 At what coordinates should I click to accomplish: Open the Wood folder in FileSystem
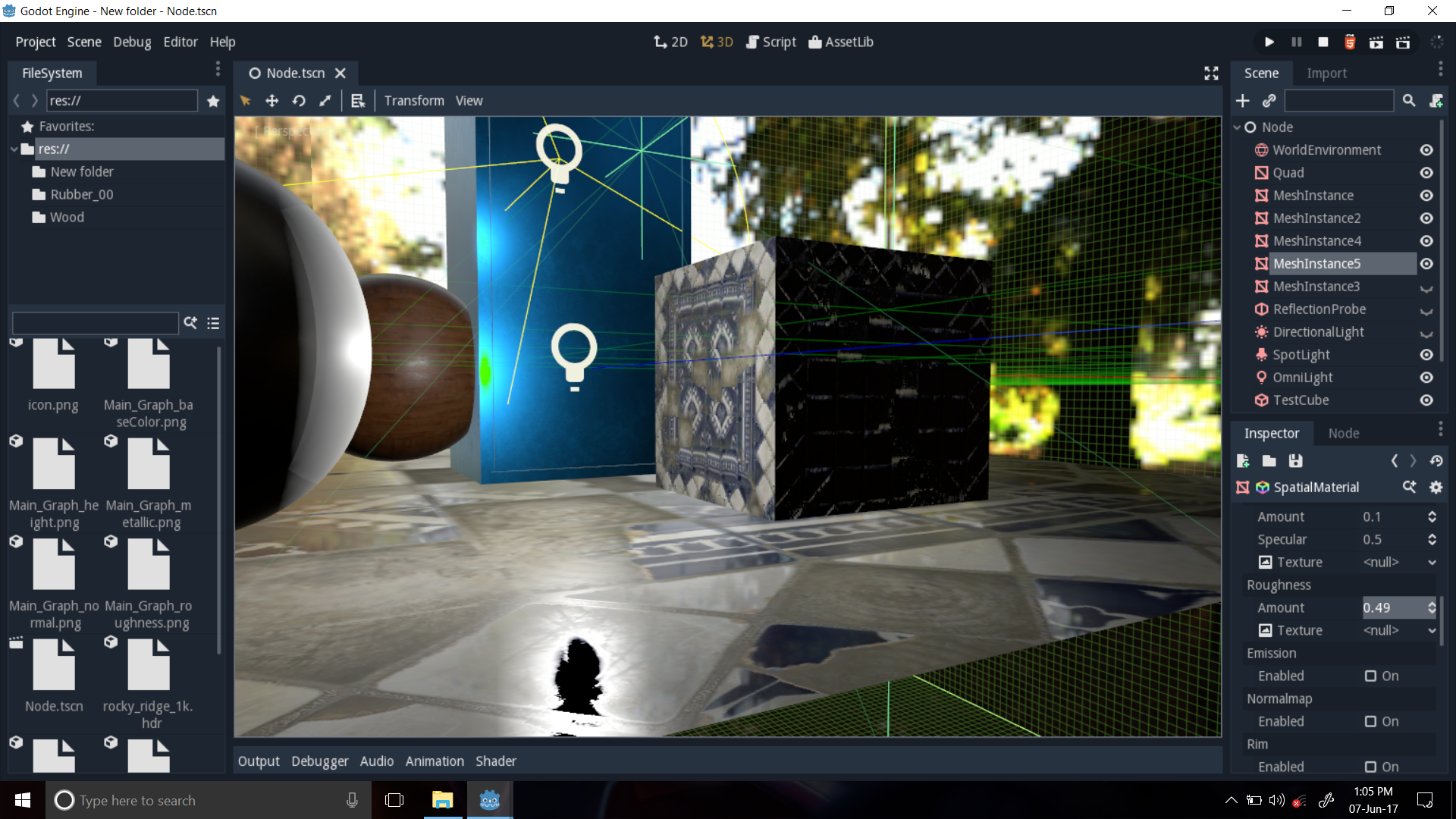[67, 217]
